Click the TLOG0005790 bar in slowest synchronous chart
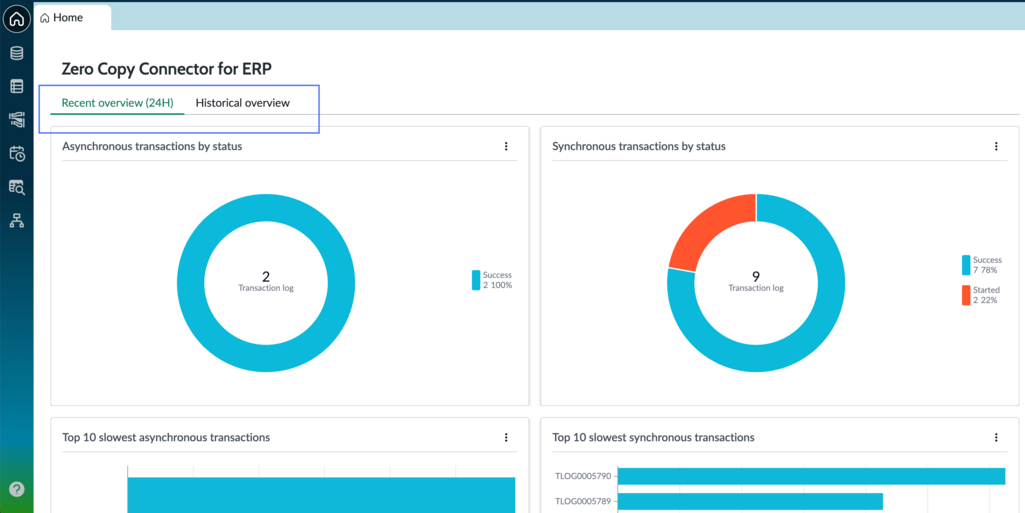Viewport: 1025px width, 513px height. [x=811, y=476]
